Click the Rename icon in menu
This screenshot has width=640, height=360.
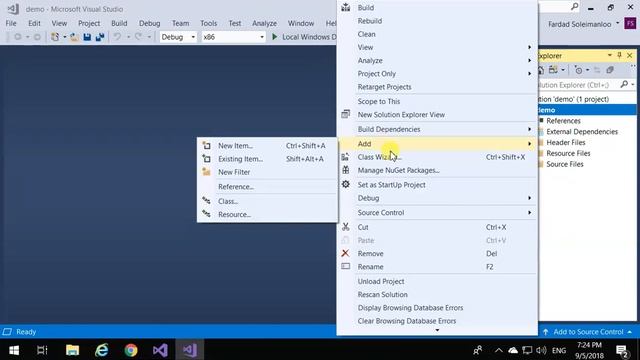coord(346,267)
